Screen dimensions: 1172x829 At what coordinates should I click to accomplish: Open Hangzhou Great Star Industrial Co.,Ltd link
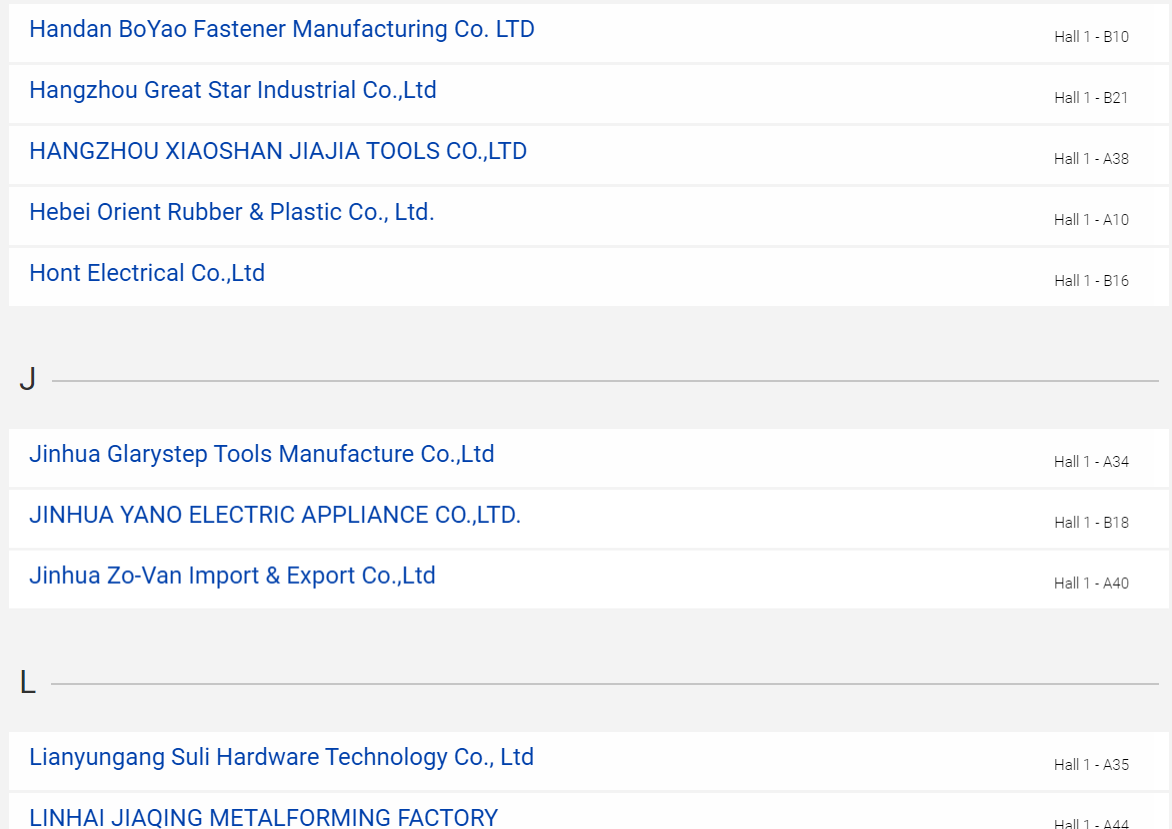[x=232, y=90]
